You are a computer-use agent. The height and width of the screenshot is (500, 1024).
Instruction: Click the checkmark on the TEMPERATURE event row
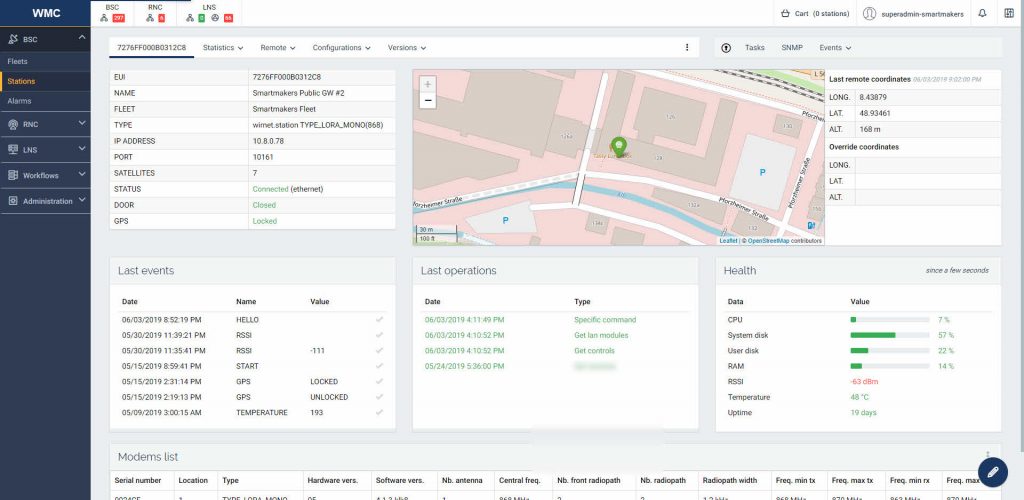tap(379, 413)
